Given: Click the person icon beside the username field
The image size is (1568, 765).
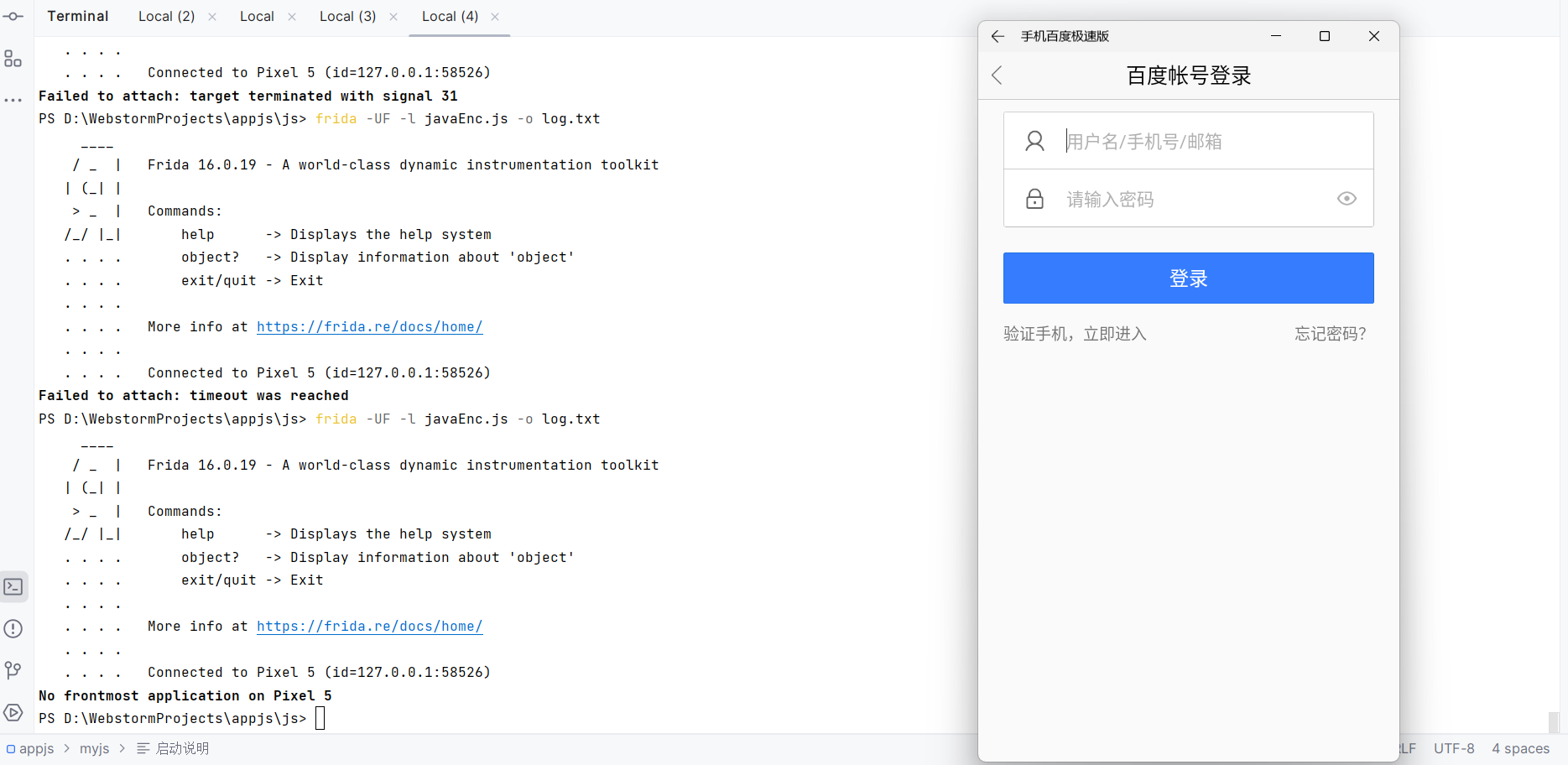Looking at the screenshot, I should coord(1034,140).
